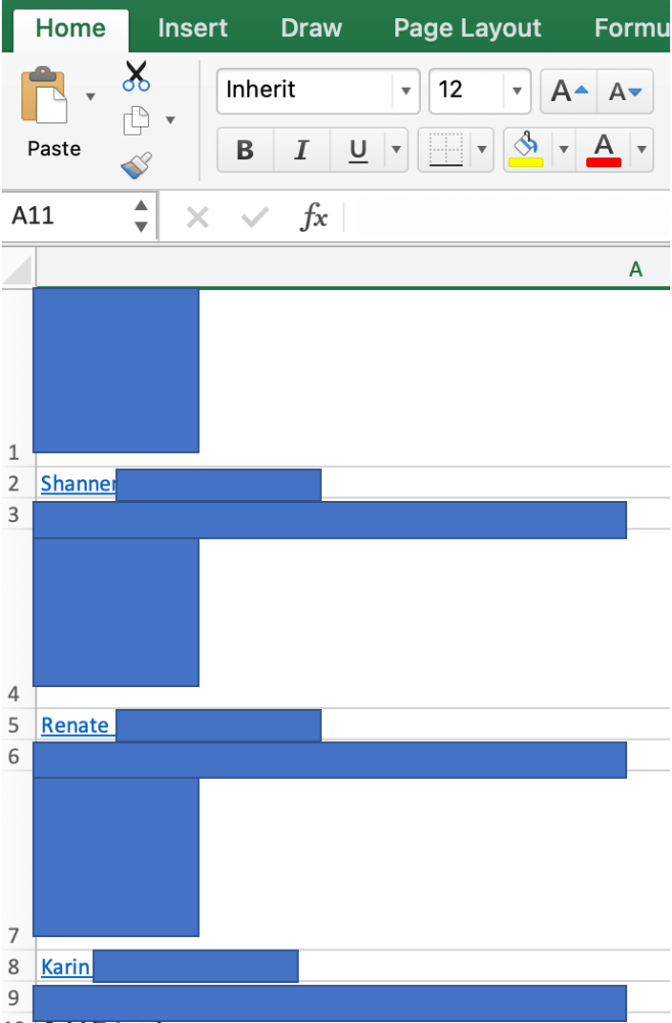Screen dimensions: 672x1023
Task: Toggle Bold formatting
Action: click(245, 150)
